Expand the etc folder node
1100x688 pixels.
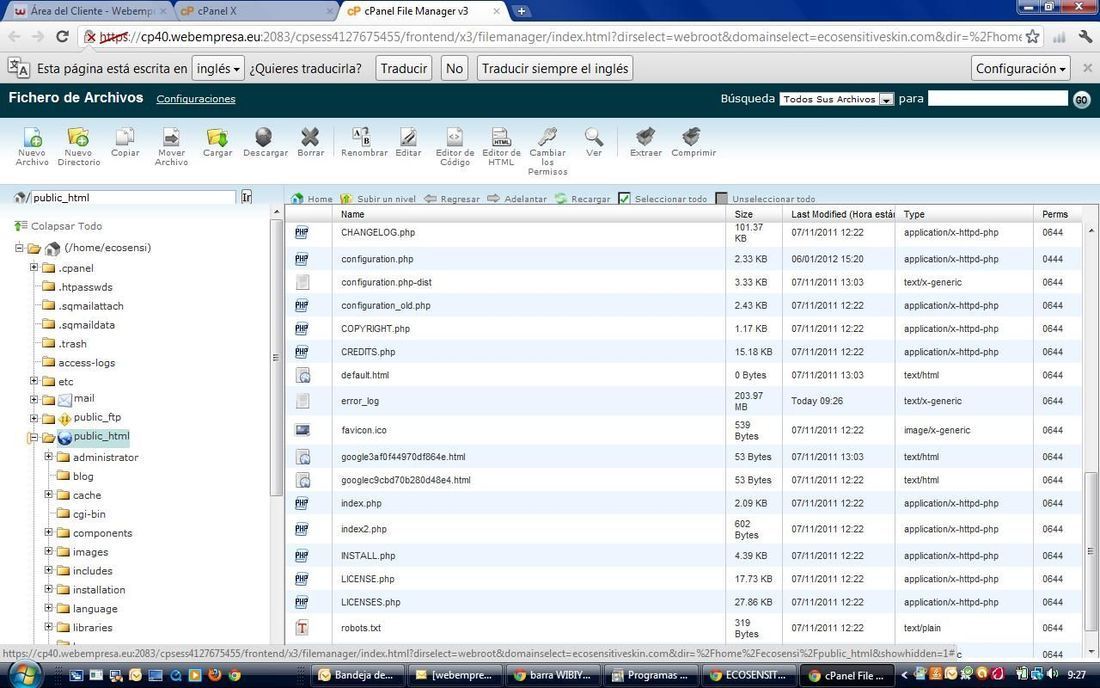[34, 381]
